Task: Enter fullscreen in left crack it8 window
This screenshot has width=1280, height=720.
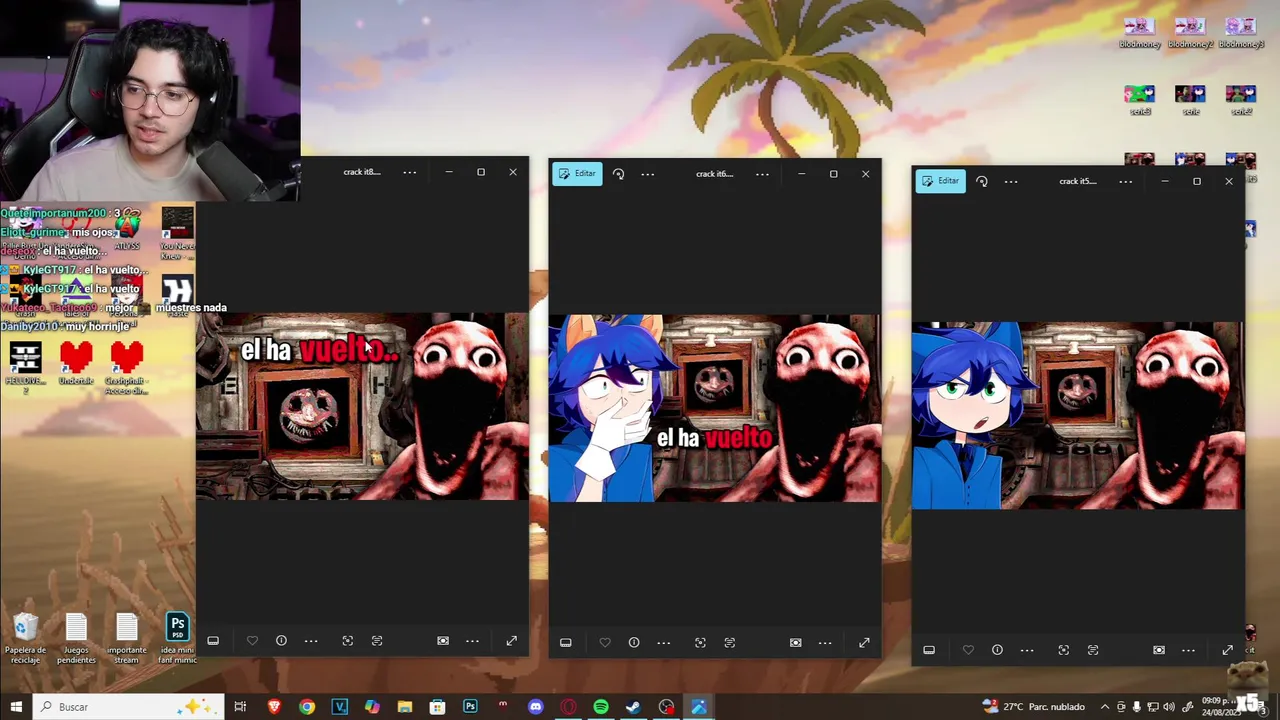Action: click(511, 641)
